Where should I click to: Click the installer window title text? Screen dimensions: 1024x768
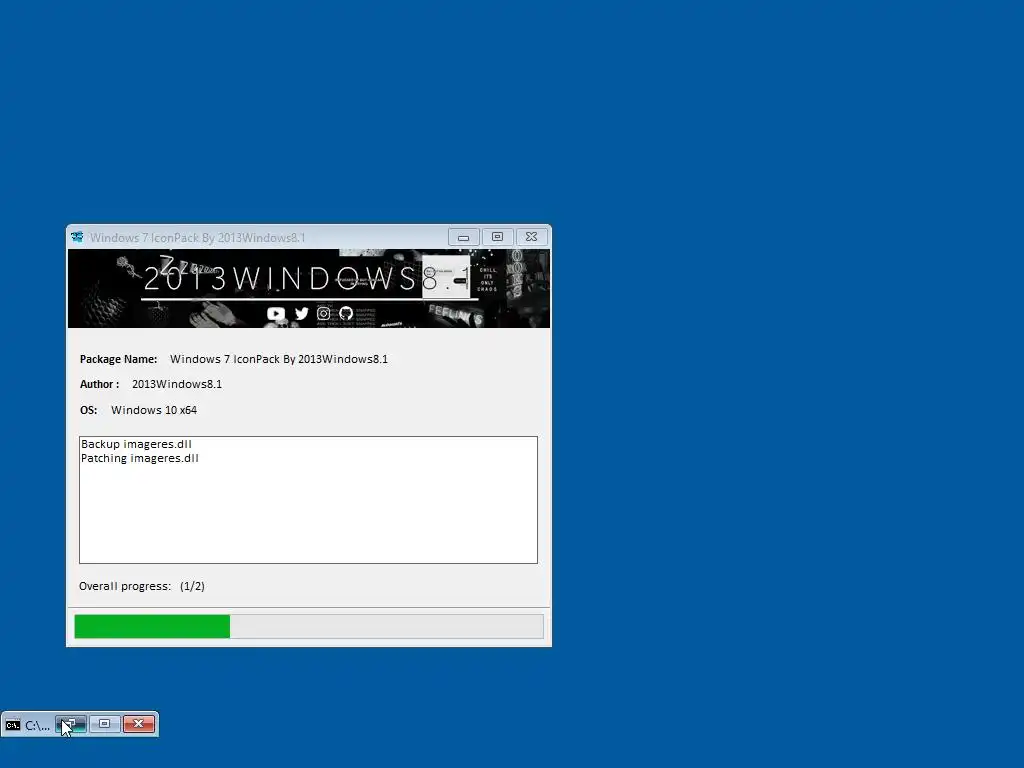click(197, 238)
